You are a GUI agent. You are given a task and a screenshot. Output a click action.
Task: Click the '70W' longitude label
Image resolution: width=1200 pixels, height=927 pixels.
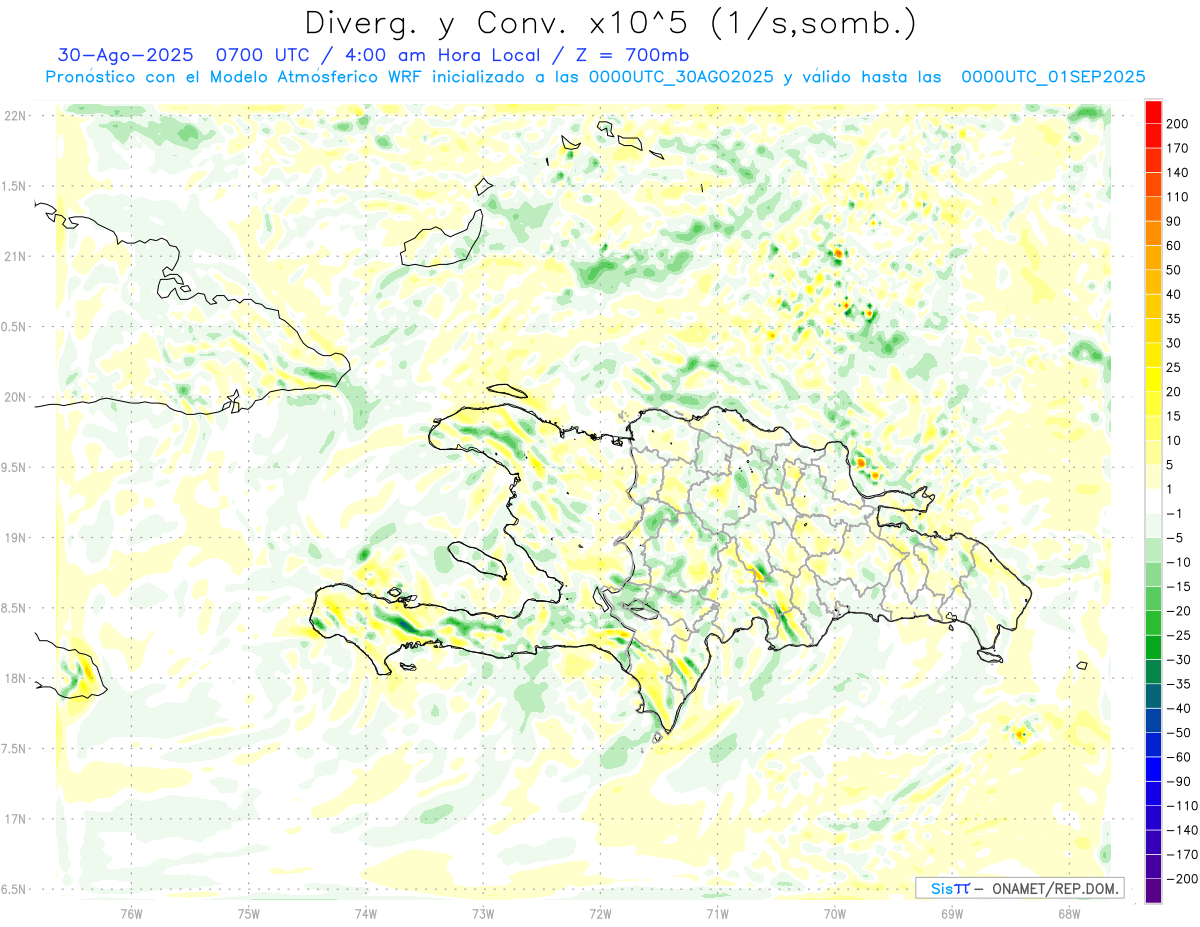(x=834, y=912)
